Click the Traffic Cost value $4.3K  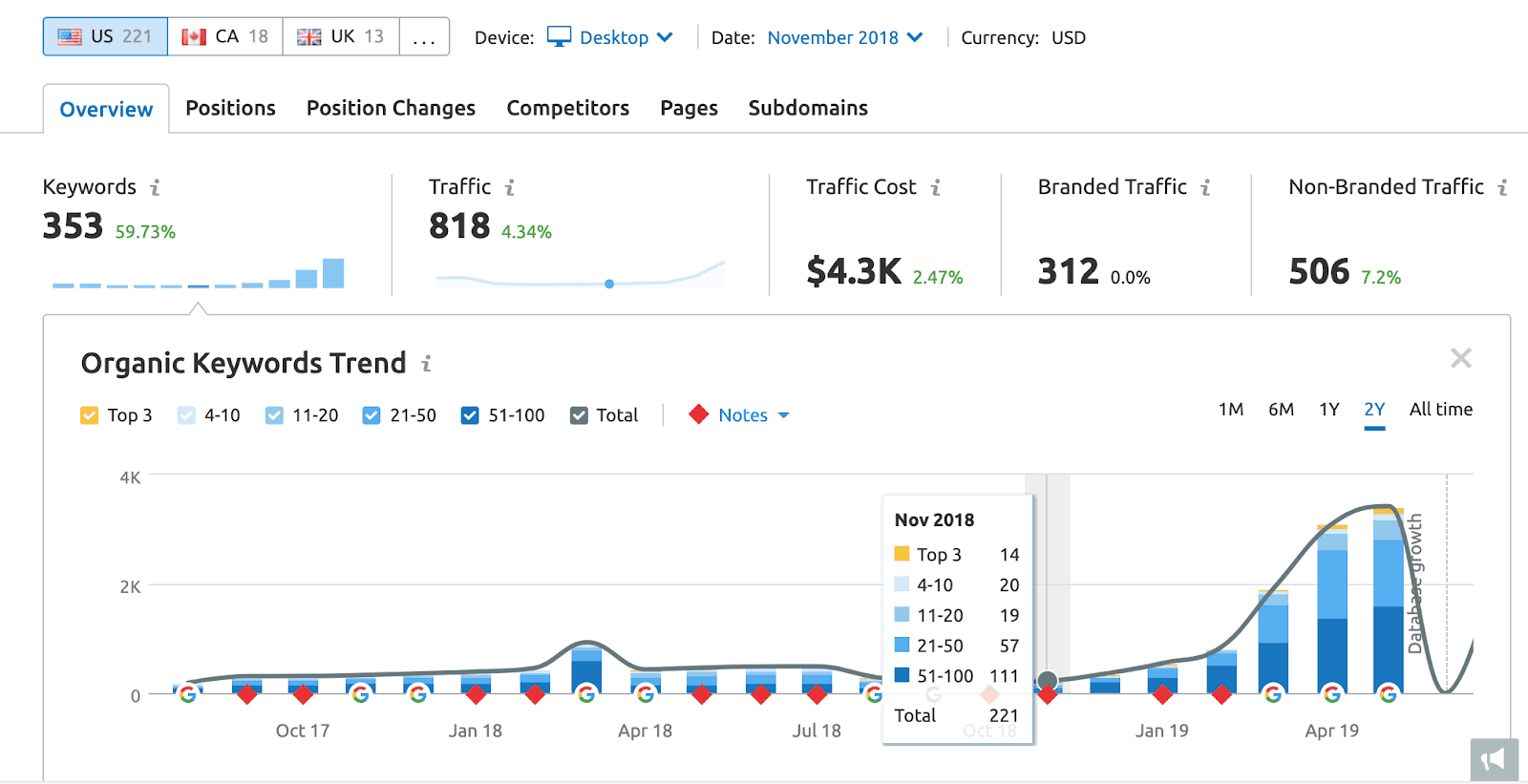pos(854,272)
